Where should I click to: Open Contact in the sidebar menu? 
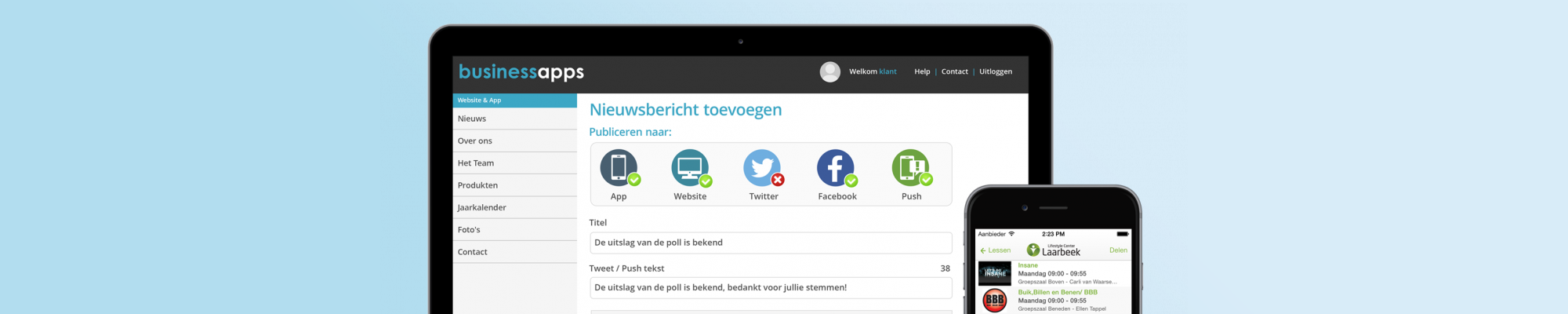click(x=515, y=252)
